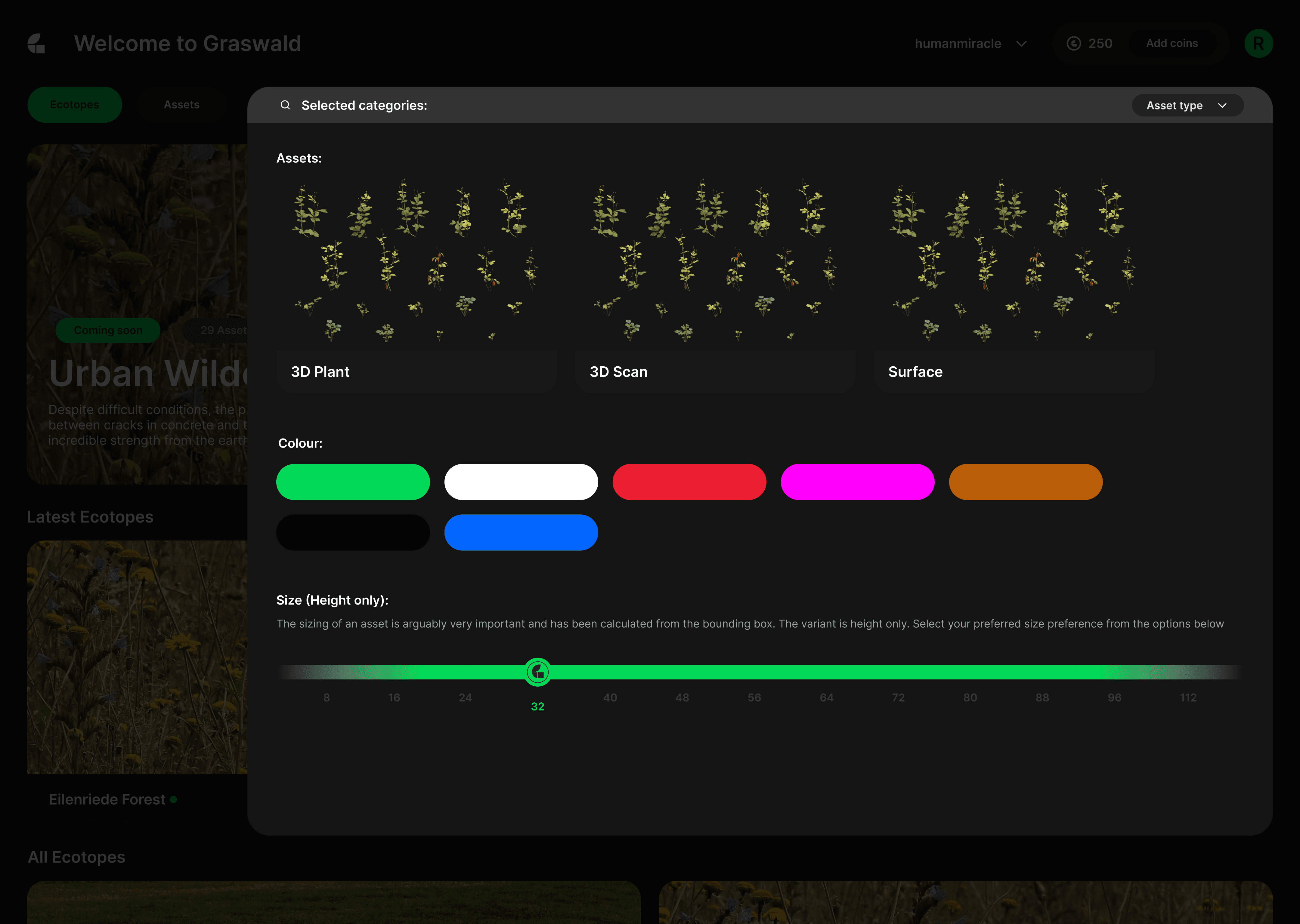Image resolution: width=1300 pixels, height=924 pixels.
Task: Switch to the Ecotopes tab
Action: pos(75,105)
